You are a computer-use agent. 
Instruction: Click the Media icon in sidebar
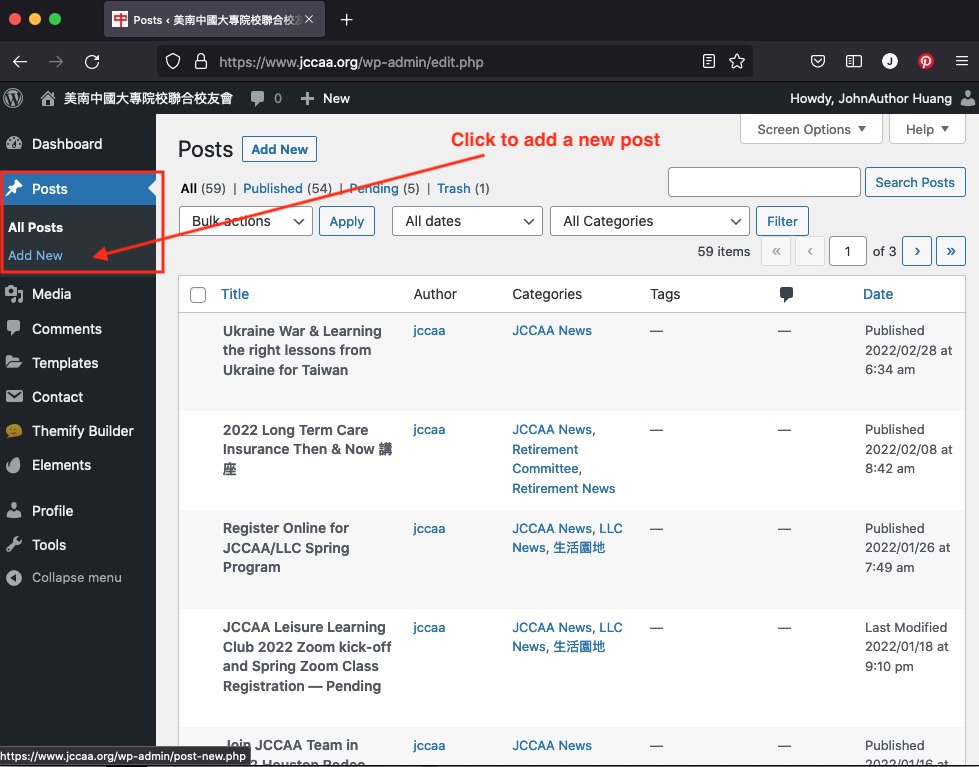coord(14,294)
